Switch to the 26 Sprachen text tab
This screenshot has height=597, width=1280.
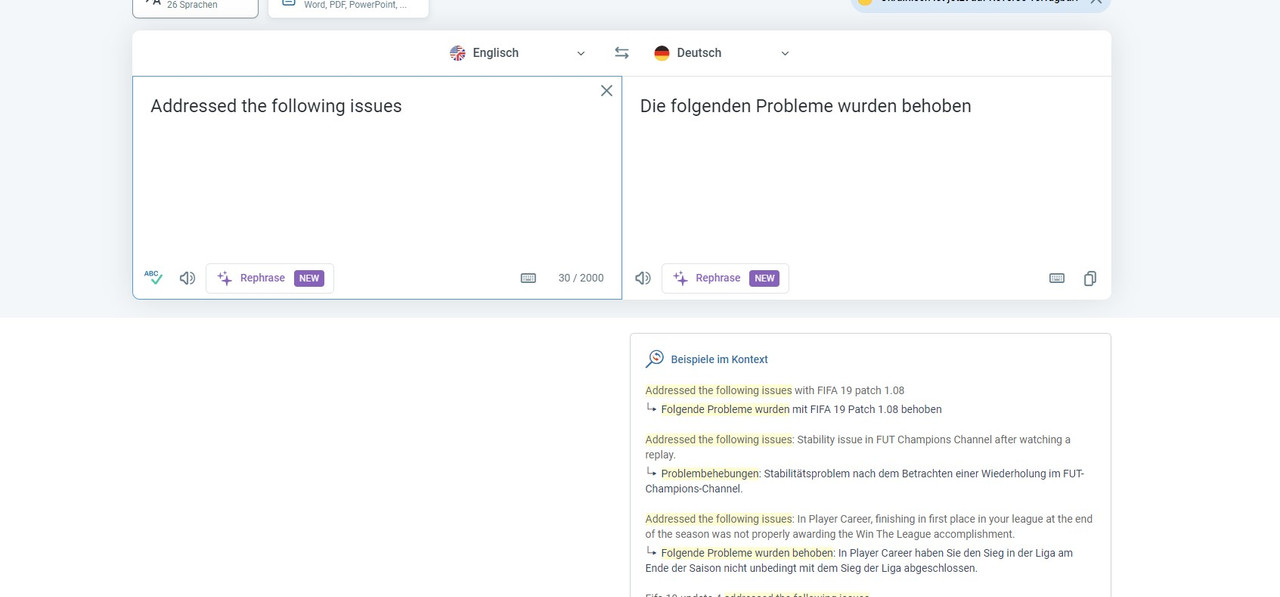pyautogui.click(x=195, y=6)
